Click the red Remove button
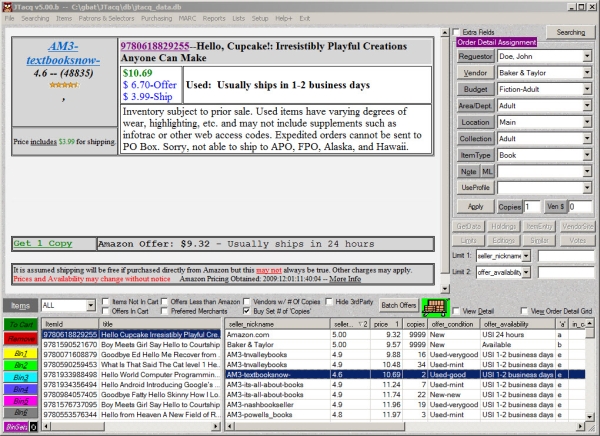Screen dimensions: 600x436 21,339
